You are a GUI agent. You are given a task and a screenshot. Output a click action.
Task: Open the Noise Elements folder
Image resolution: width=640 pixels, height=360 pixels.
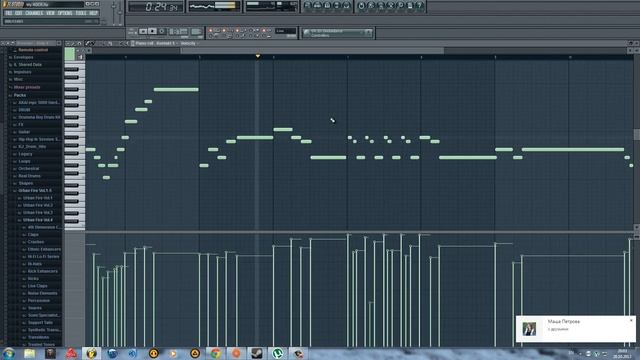(42, 293)
